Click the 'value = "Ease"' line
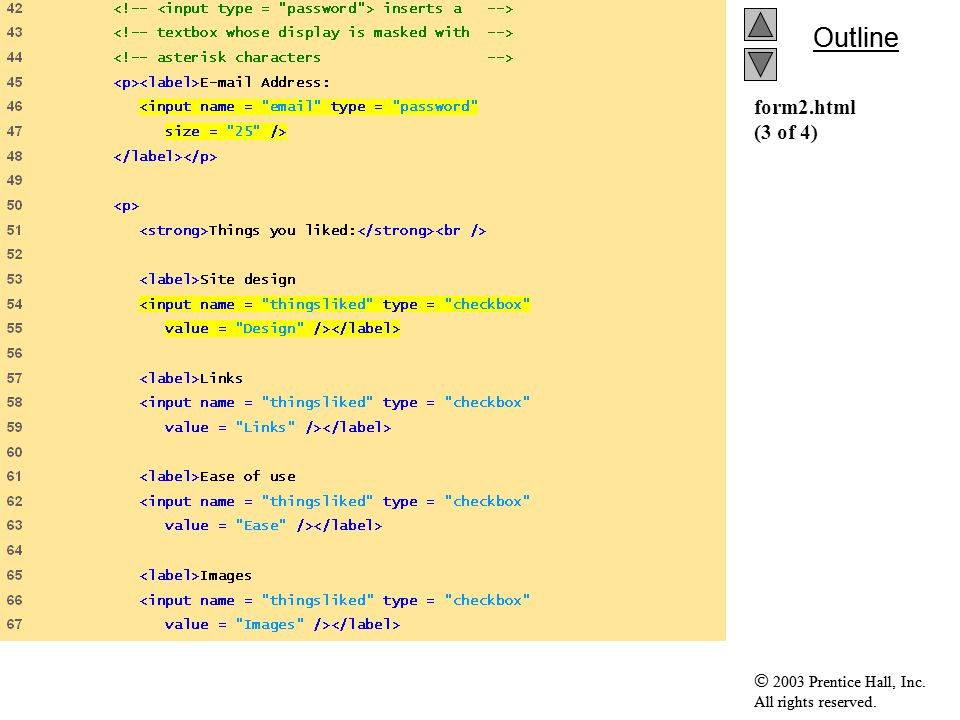 click(x=273, y=526)
